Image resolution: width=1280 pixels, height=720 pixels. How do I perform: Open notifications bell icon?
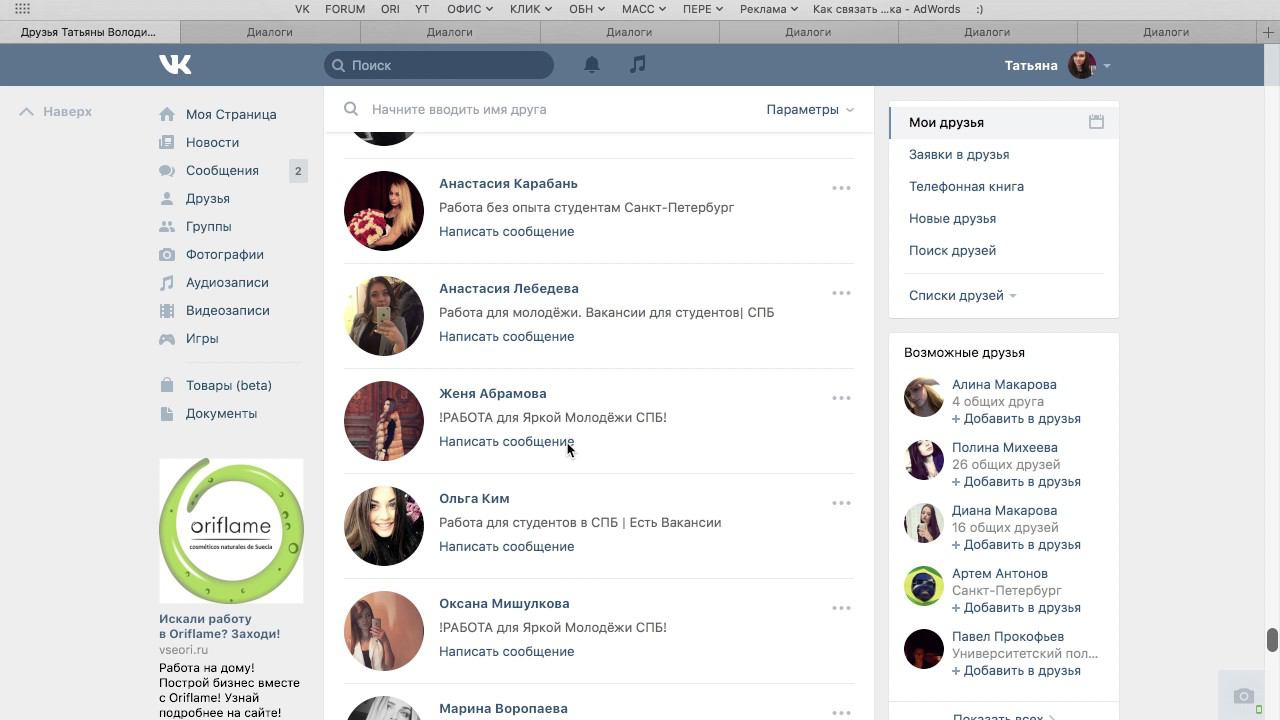click(x=592, y=65)
